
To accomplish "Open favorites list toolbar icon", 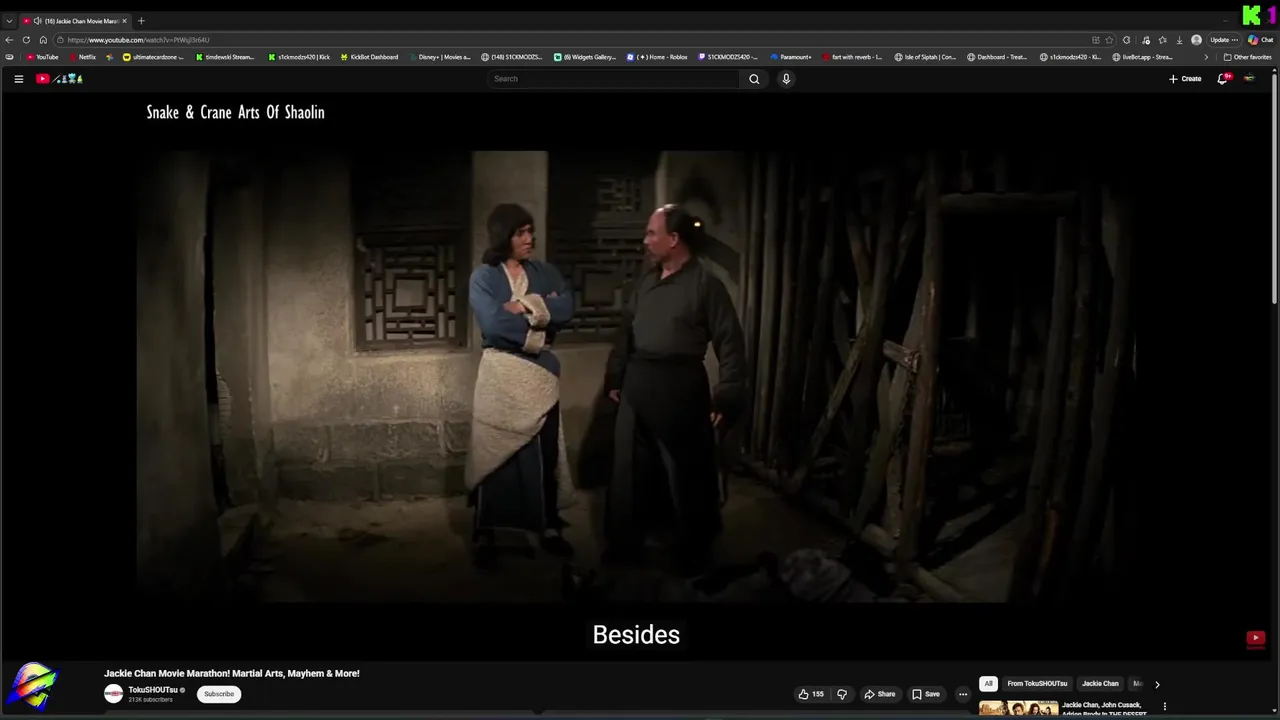I will [x=1162, y=40].
